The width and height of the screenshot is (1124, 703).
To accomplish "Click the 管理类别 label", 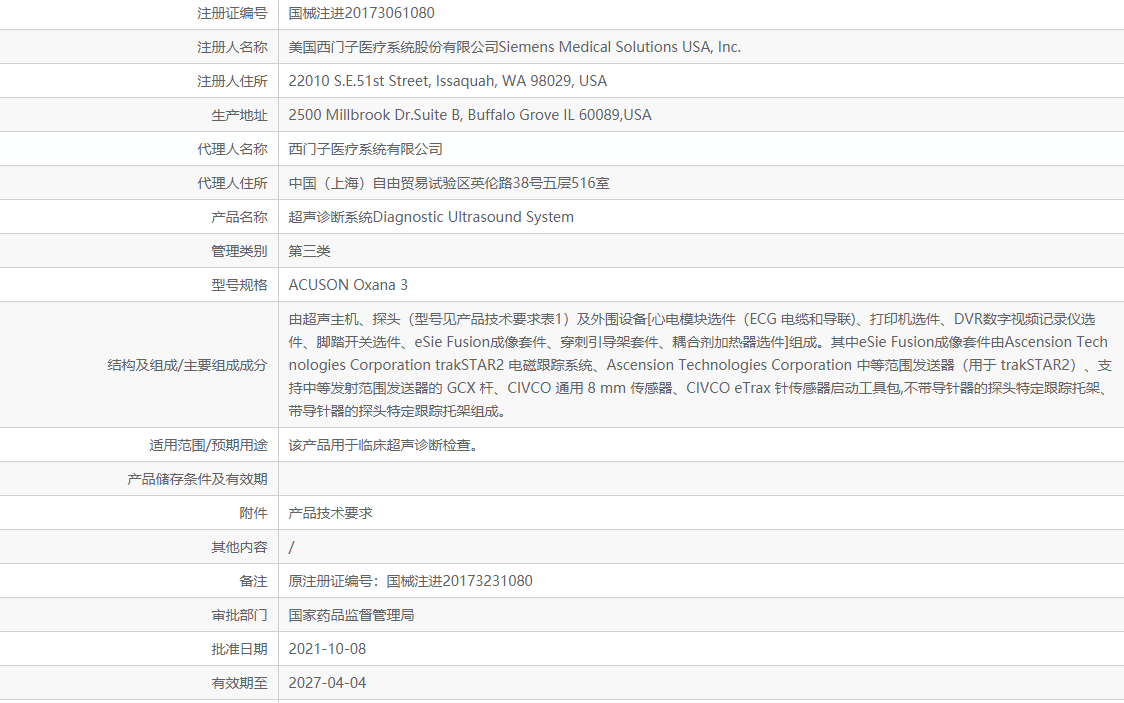I will pos(239,252).
